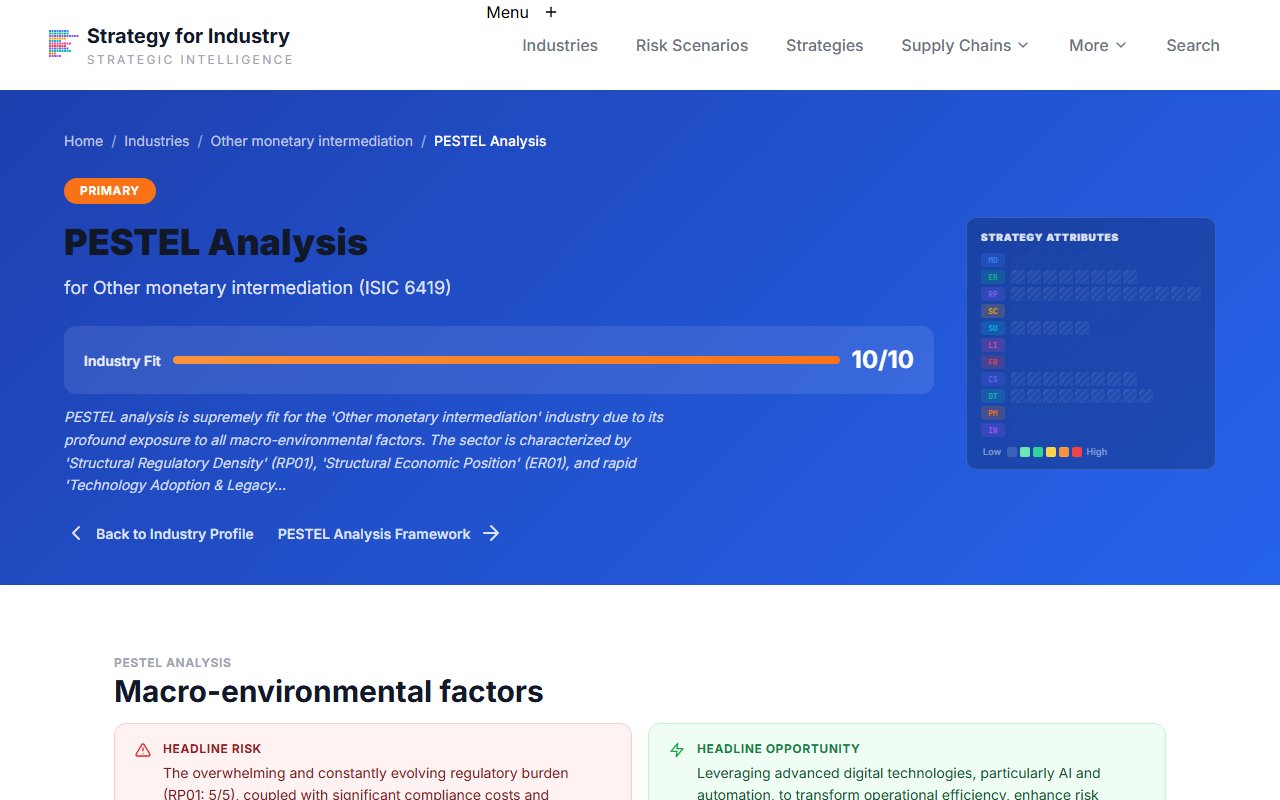Screen dimensions: 1280x800
Task: Click the SC attribute badge
Action: [x=992, y=311]
